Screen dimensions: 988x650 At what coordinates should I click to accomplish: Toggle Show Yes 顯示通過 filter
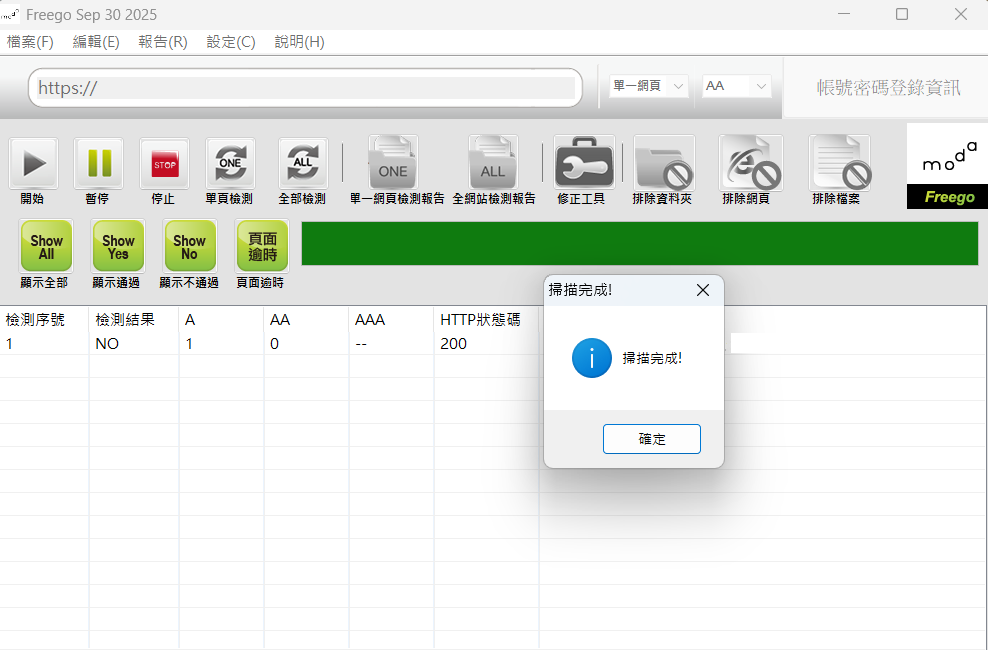(118, 247)
